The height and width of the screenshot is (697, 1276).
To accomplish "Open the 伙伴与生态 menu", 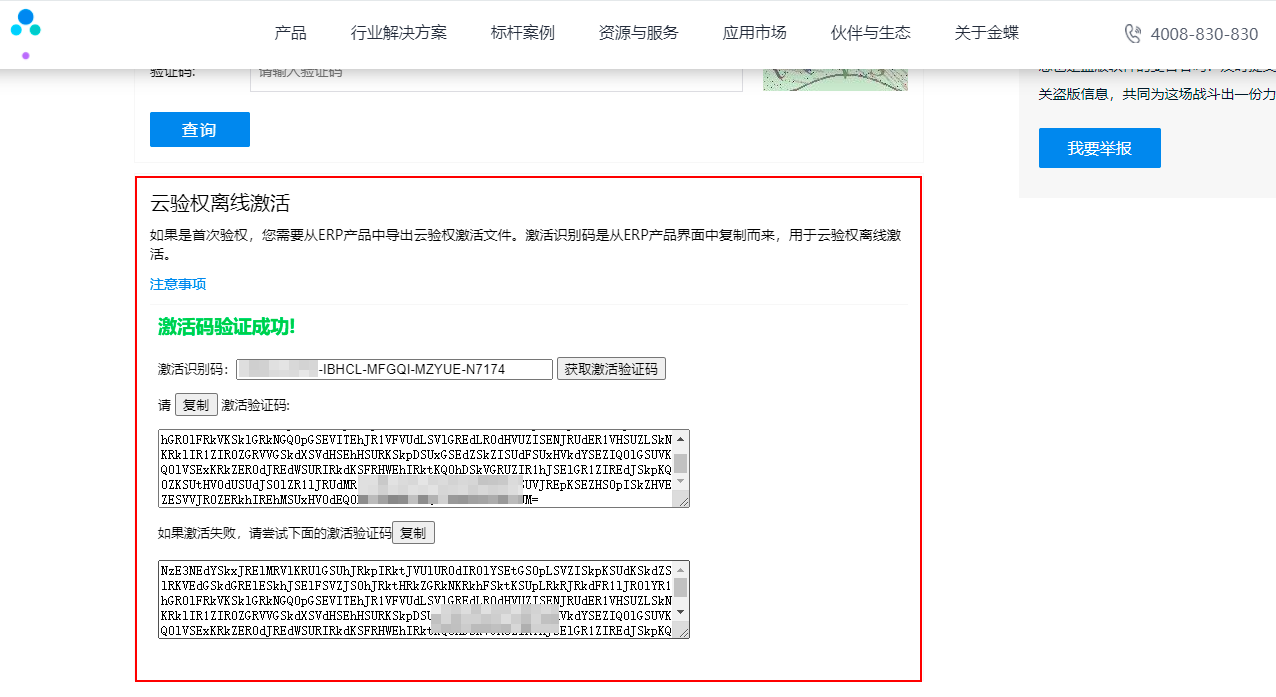I will (871, 33).
